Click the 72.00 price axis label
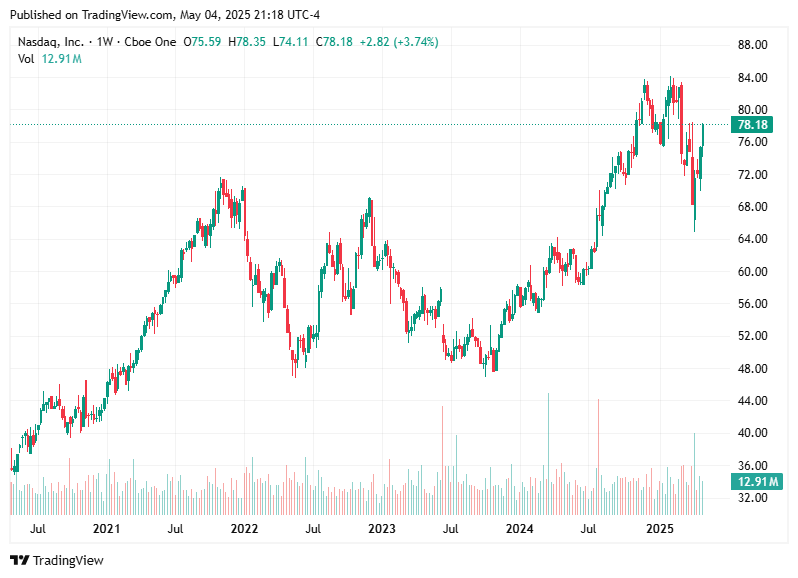Image resolution: width=798 pixels, height=578 pixels. click(752, 175)
